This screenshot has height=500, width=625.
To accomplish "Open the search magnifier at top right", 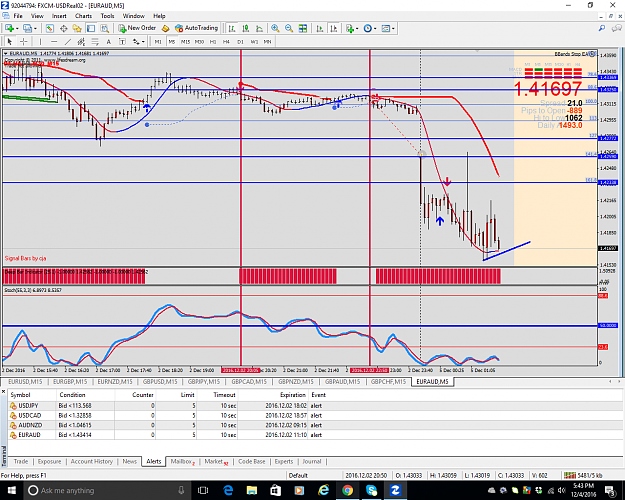I will [x=602, y=28].
